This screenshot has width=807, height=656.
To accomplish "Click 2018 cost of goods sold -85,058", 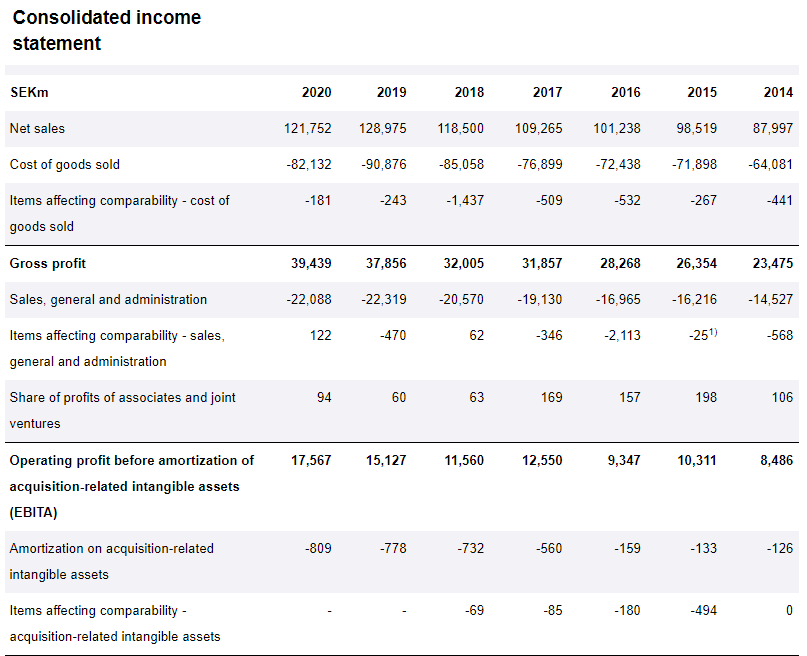I will 461,165.
